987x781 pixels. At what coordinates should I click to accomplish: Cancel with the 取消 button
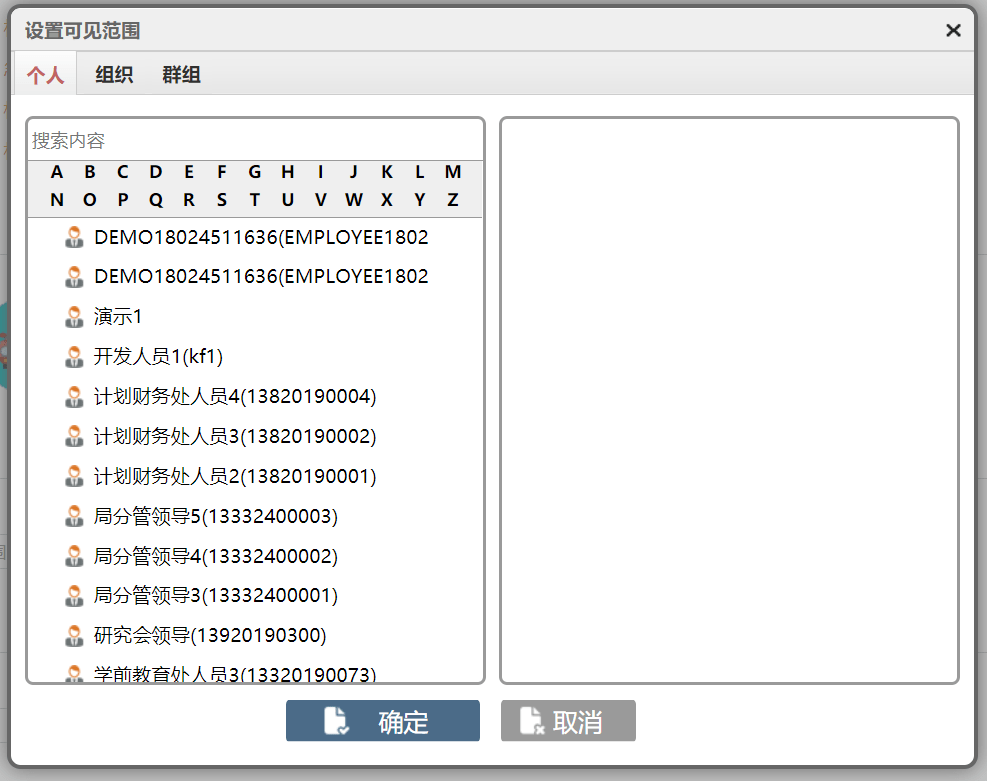click(x=568, y=721)
